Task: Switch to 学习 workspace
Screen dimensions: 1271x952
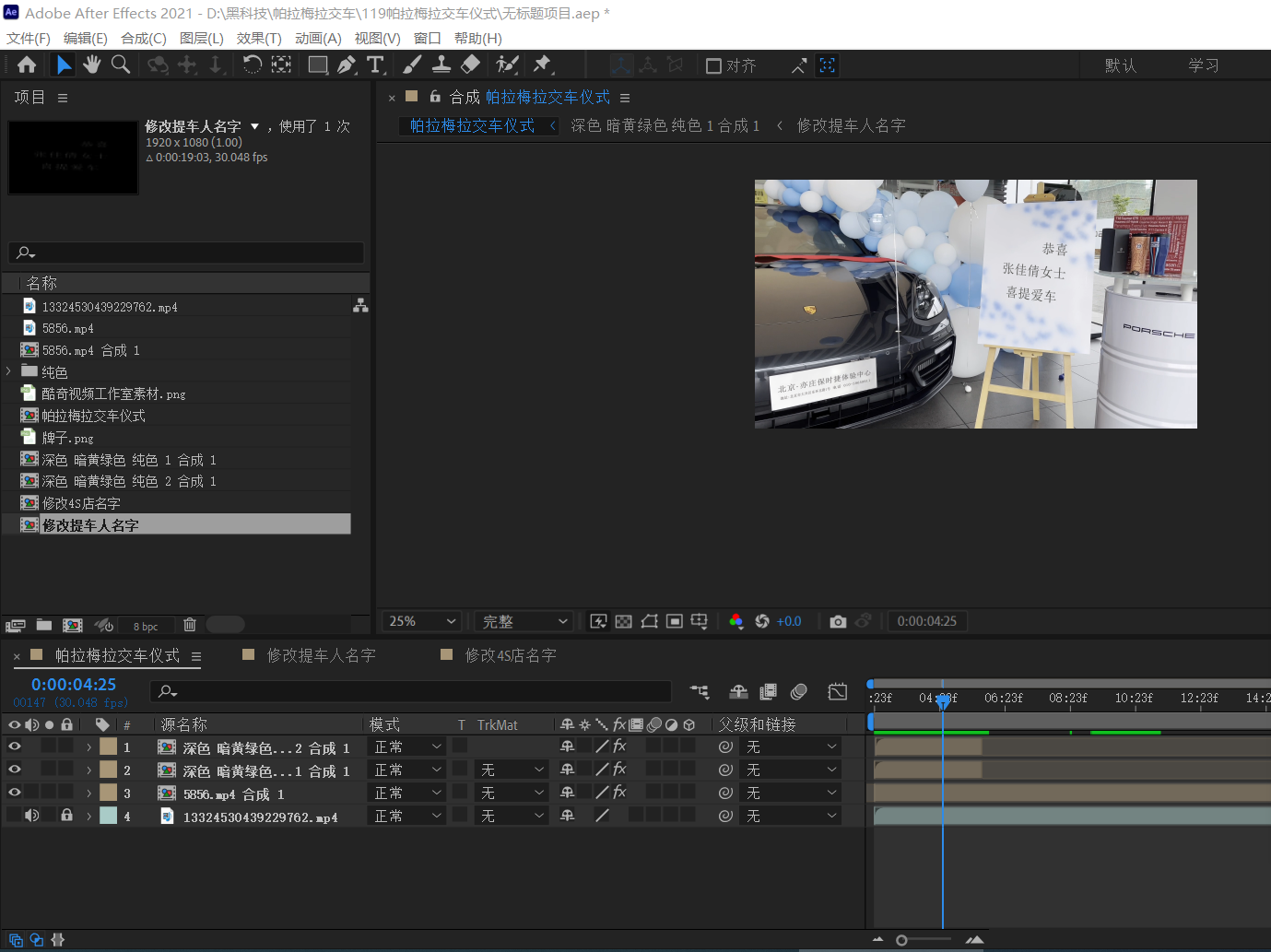Action: click(x=1204, y=65)
